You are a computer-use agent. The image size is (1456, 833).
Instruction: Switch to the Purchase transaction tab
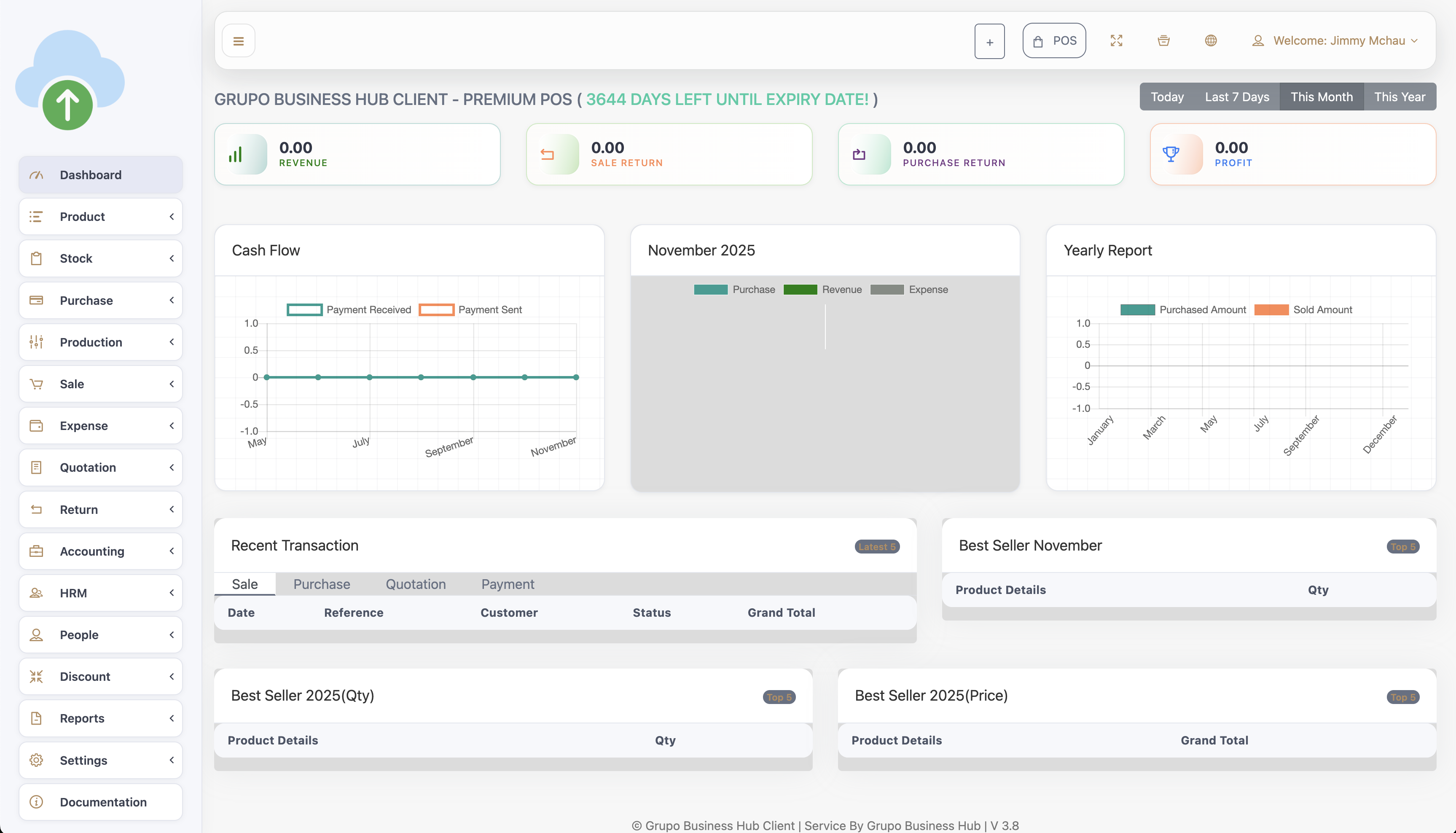322,584
